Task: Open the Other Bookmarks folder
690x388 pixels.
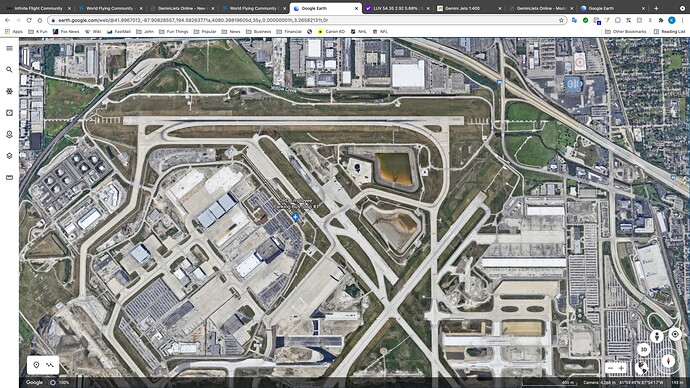Action: tap(626, 32)
